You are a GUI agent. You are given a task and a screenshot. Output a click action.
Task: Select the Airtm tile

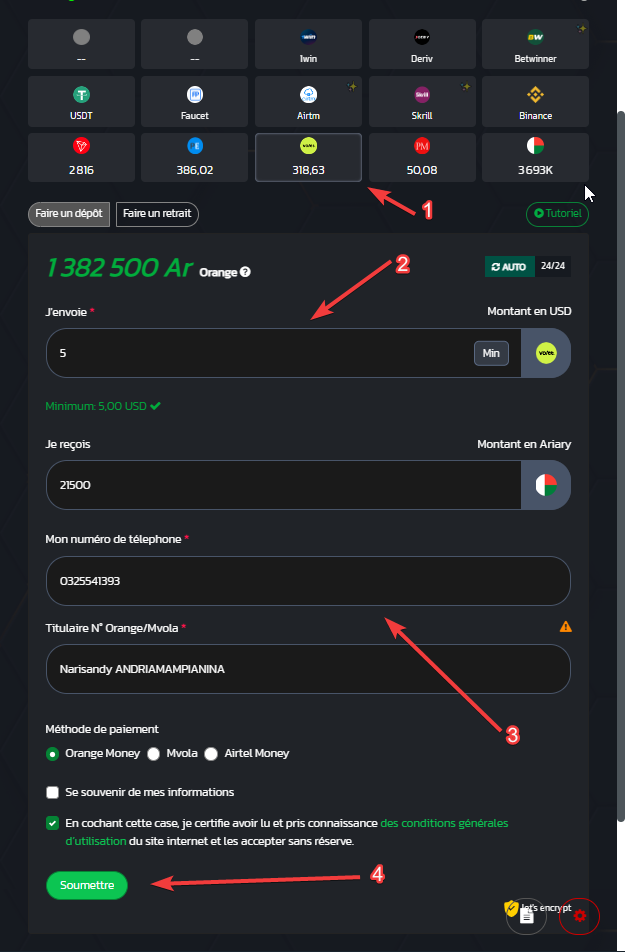point(308,101)
